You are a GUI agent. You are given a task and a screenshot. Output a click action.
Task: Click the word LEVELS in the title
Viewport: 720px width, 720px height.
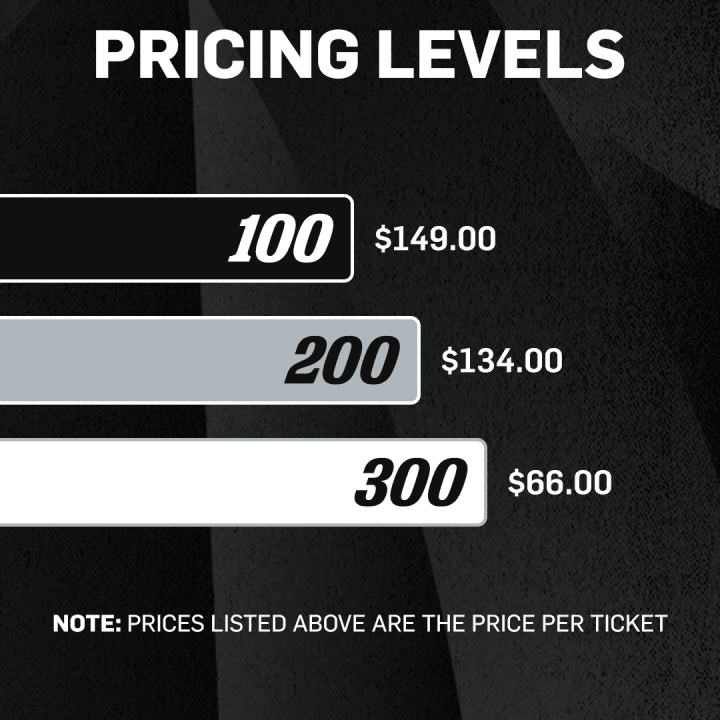coord(501,55)
